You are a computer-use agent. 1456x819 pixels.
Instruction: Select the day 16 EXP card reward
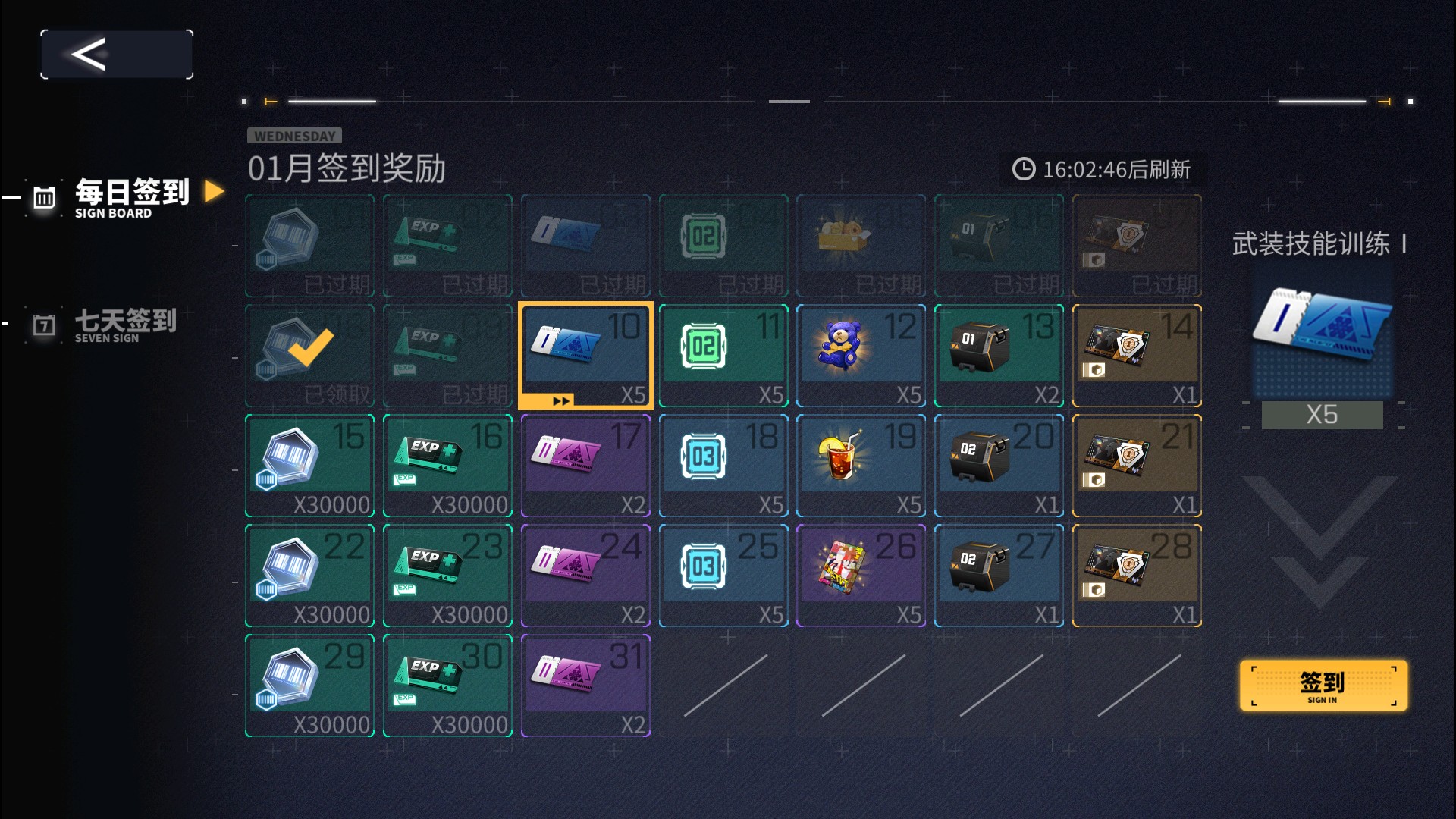[x=447, y=466]
